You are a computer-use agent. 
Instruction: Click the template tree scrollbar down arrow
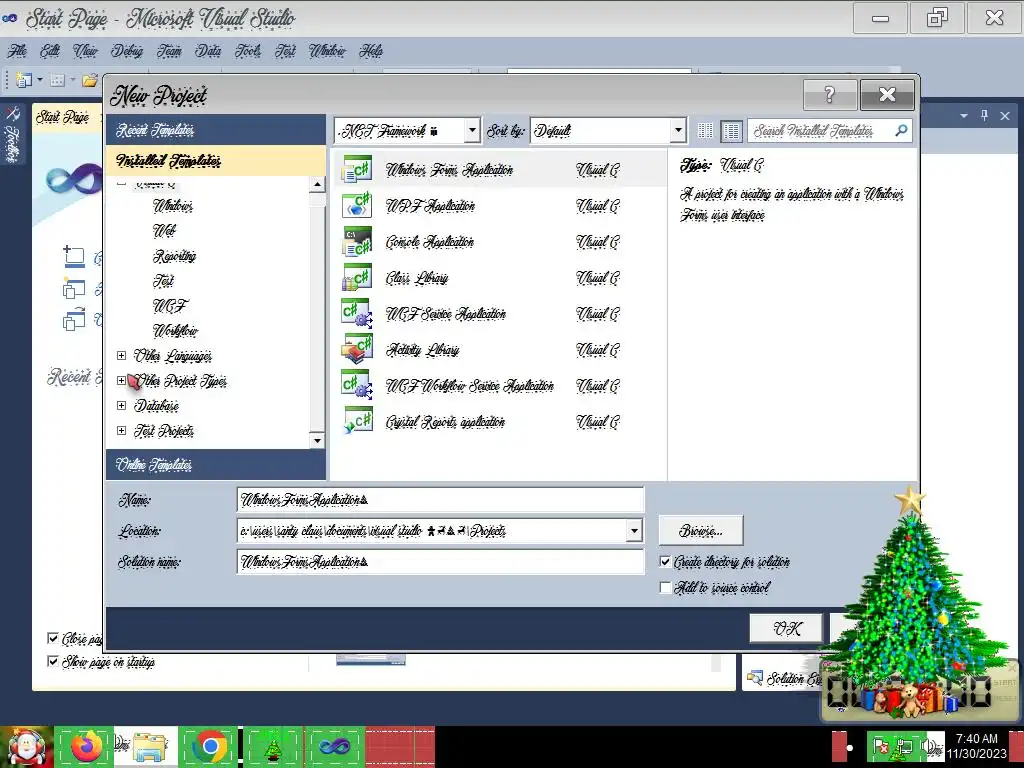[317, 440]
